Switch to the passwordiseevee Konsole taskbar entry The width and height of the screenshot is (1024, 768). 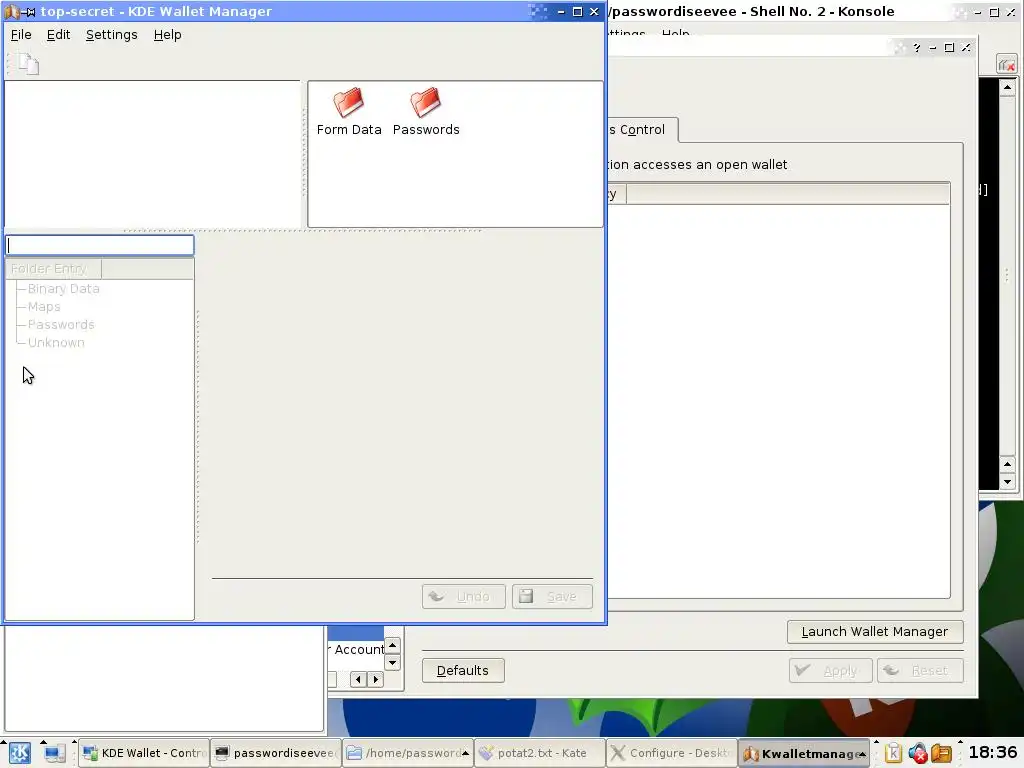276,753
